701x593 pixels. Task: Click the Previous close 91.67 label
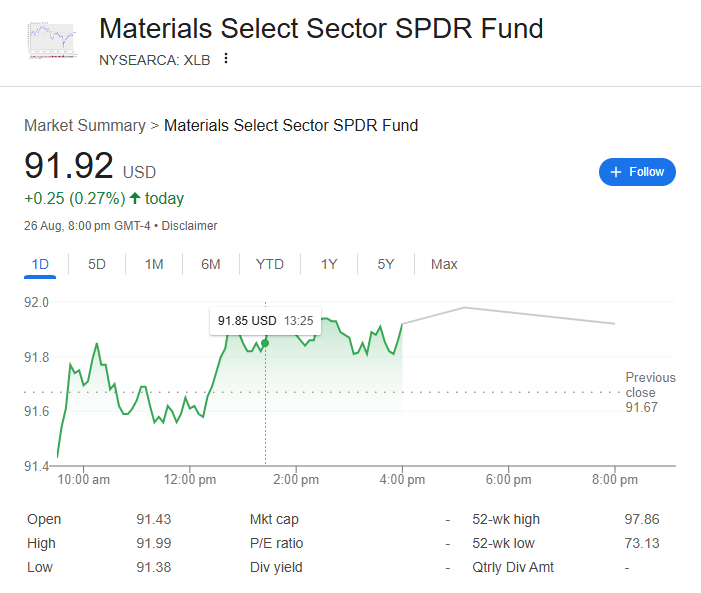650,392
